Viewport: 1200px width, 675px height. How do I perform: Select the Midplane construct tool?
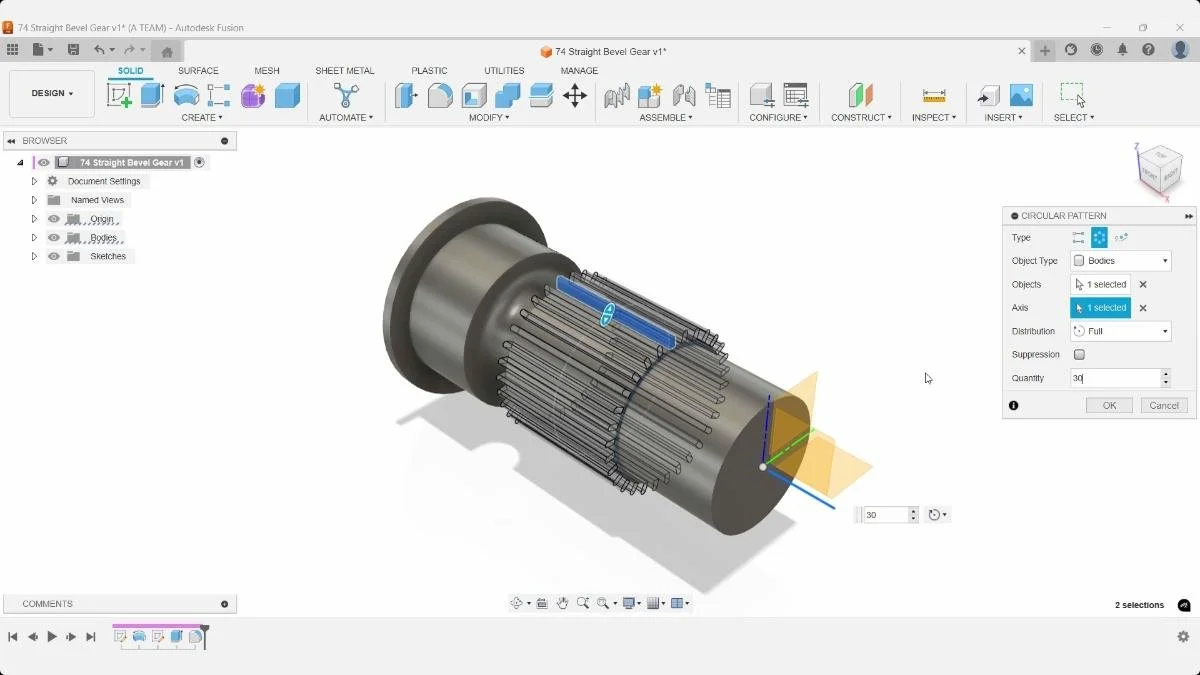[860, 95]
